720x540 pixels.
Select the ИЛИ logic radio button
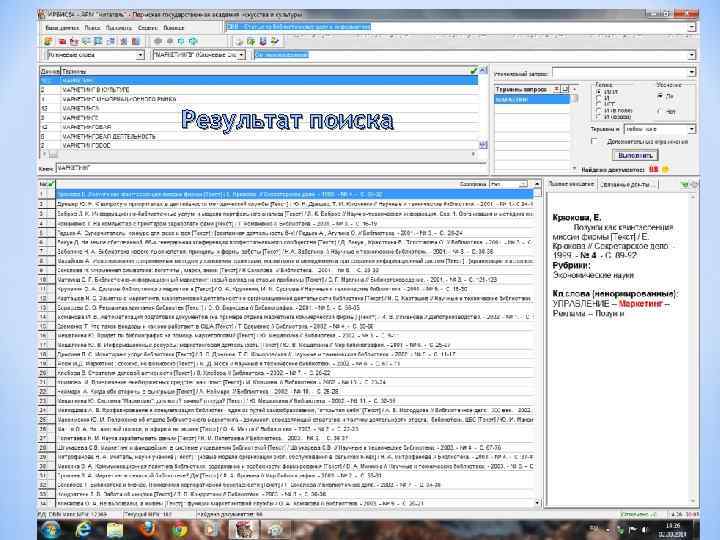point(599,92)
